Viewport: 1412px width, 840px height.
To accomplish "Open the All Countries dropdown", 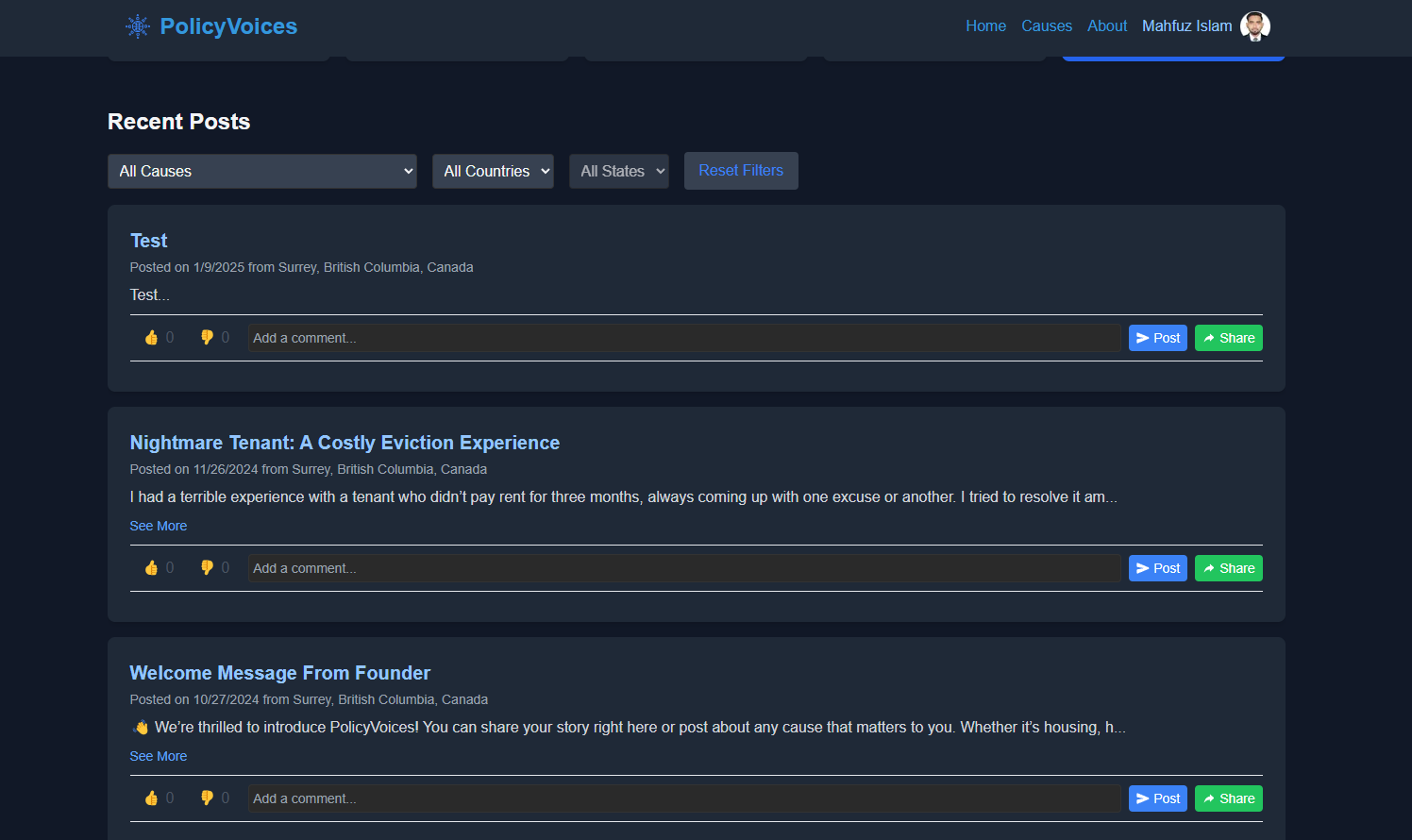I will [x=493, y=171].
